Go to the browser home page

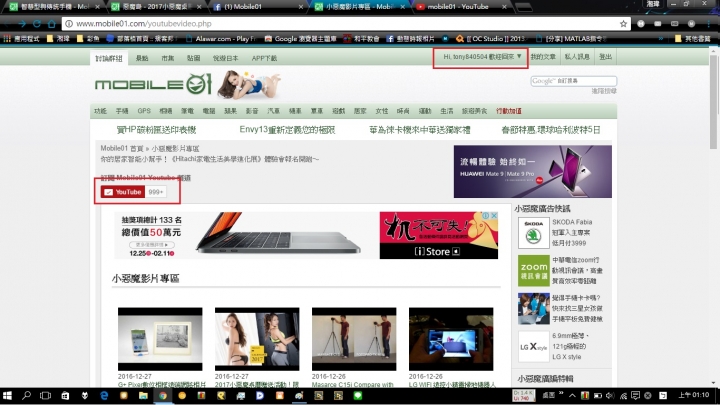click(51, 23)
